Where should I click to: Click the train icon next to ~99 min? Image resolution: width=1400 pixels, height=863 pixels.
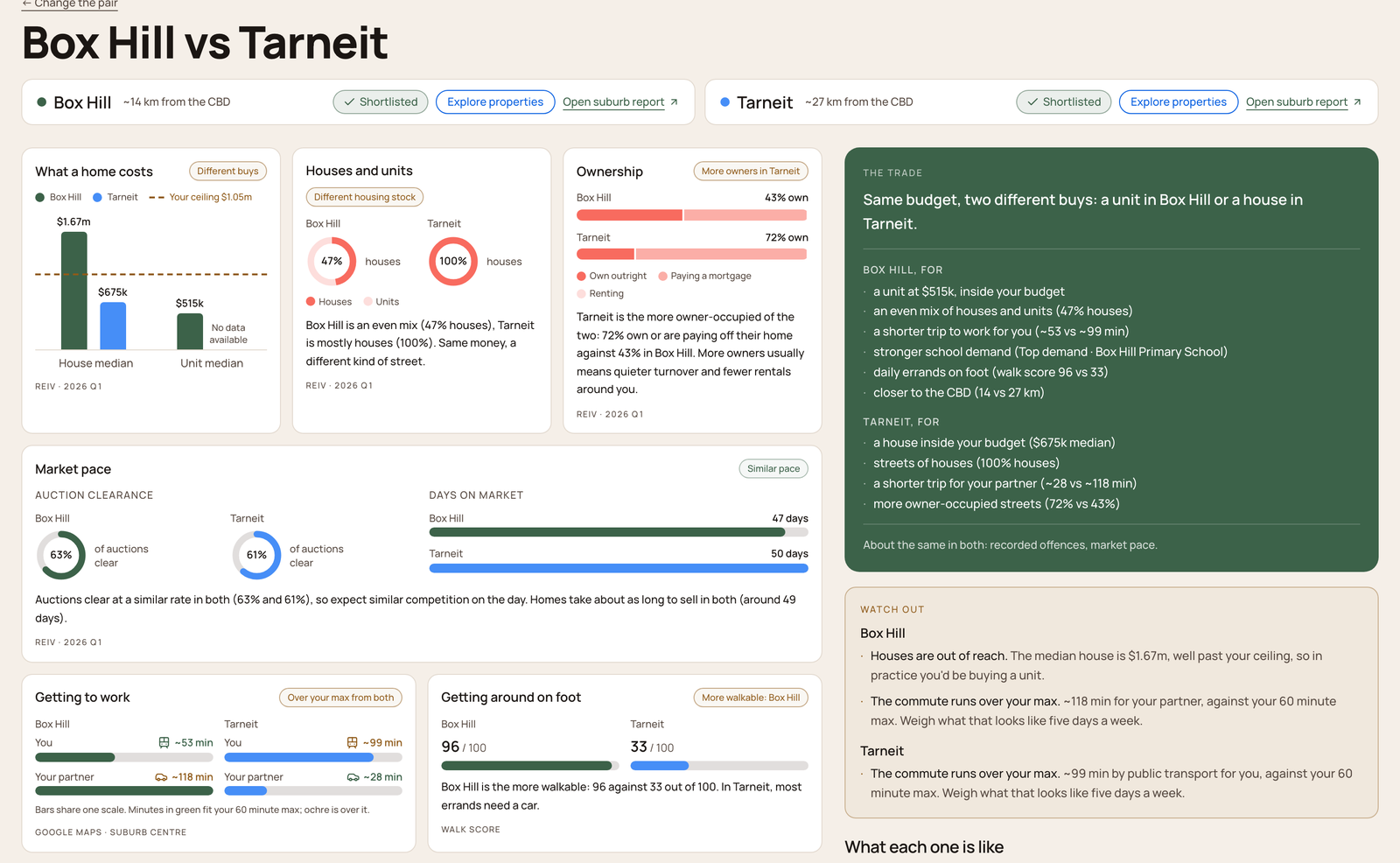coord(353,743)
